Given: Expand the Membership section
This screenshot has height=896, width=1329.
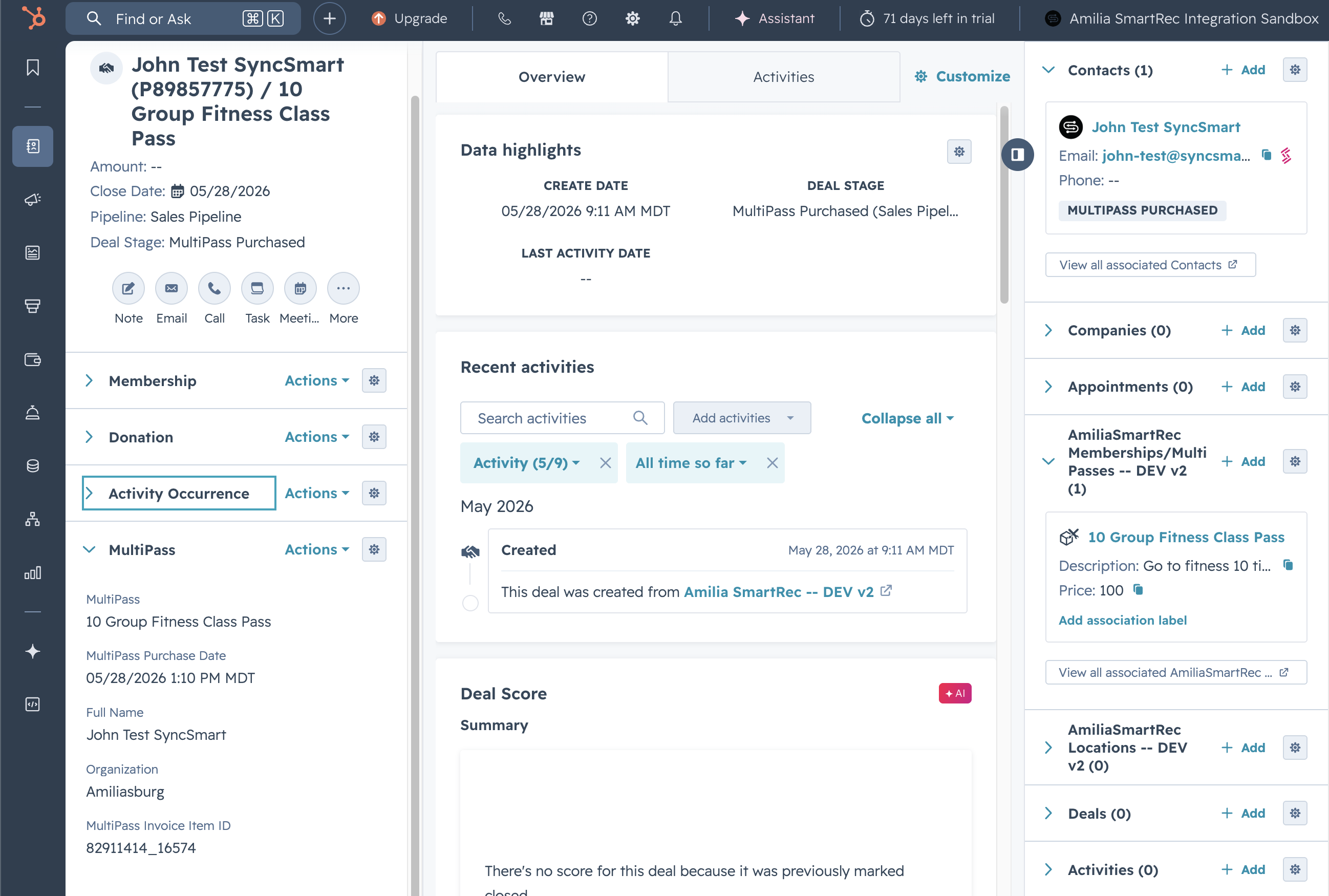Looking at the screenshot, I should coord(89,380).
